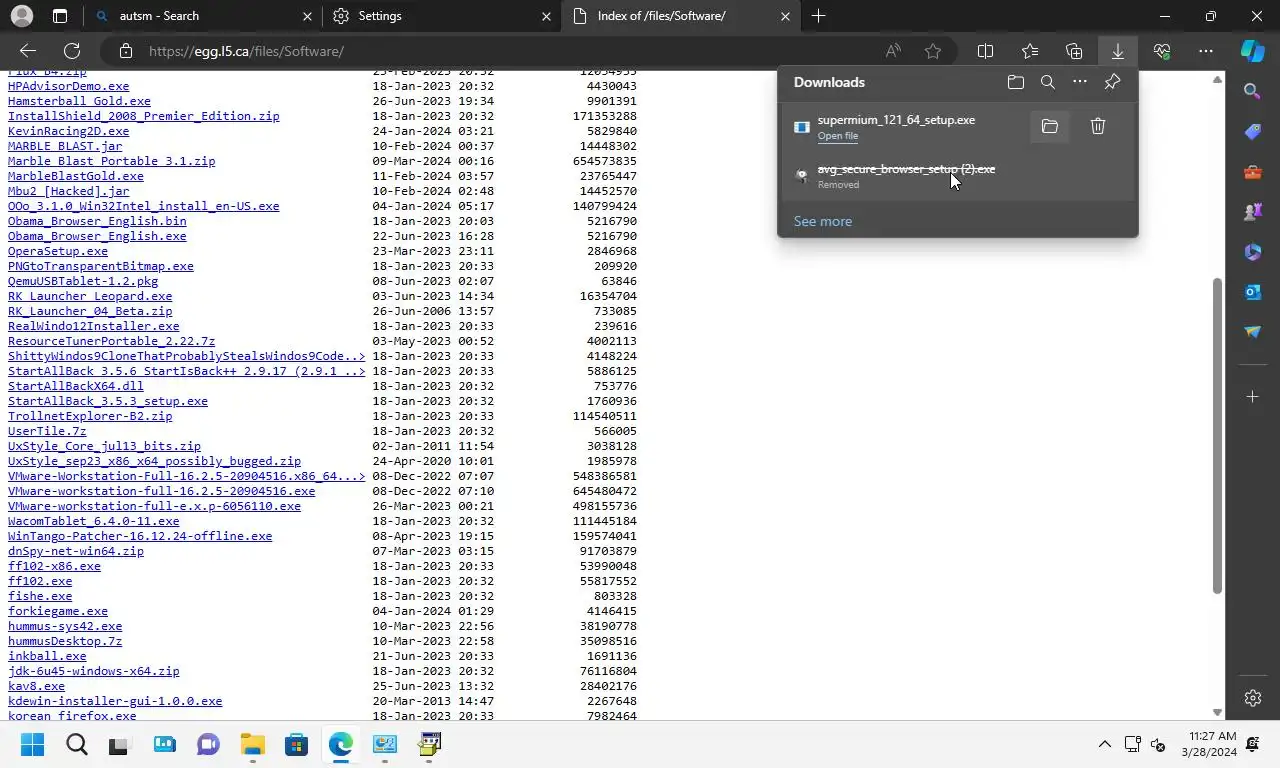Download StartAllBack_3.5.3_setup.exe
This screenshot has width=1280, height=768.
108,401
